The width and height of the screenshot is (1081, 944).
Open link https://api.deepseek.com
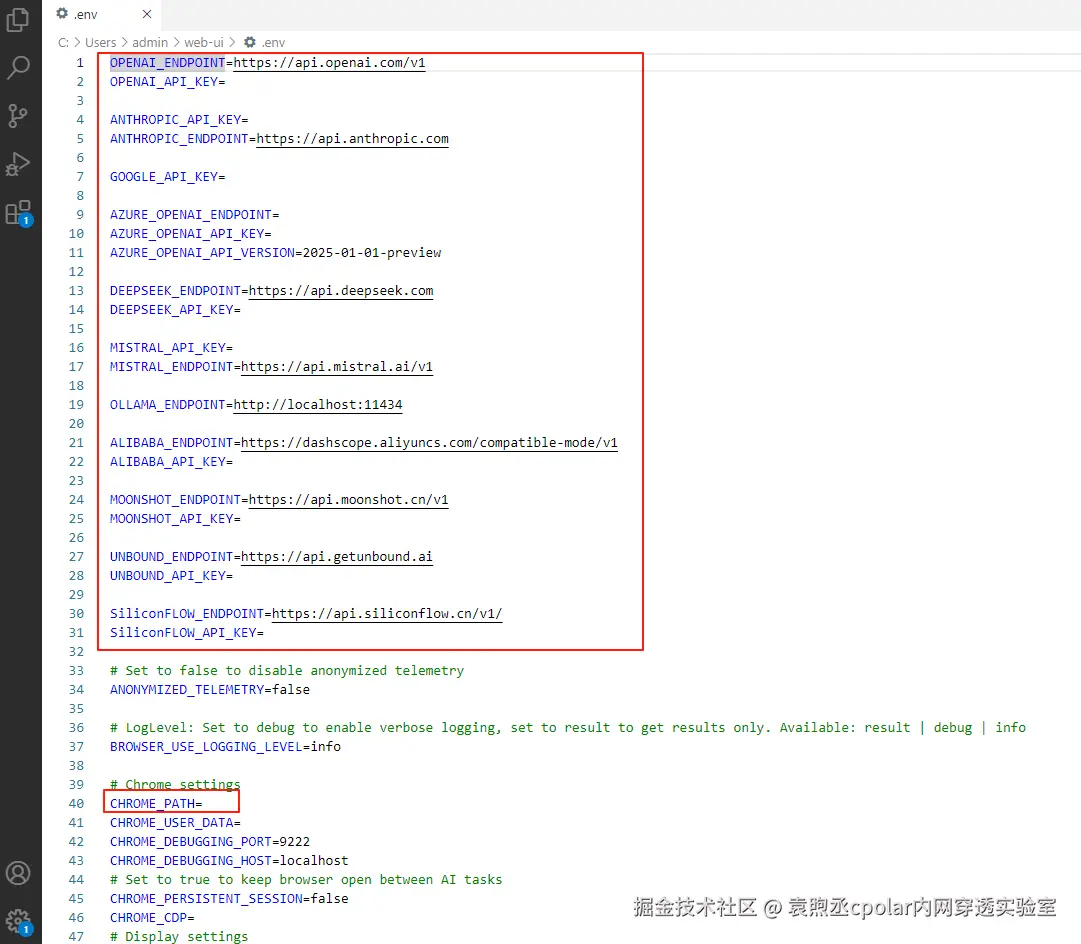[341, 290]
